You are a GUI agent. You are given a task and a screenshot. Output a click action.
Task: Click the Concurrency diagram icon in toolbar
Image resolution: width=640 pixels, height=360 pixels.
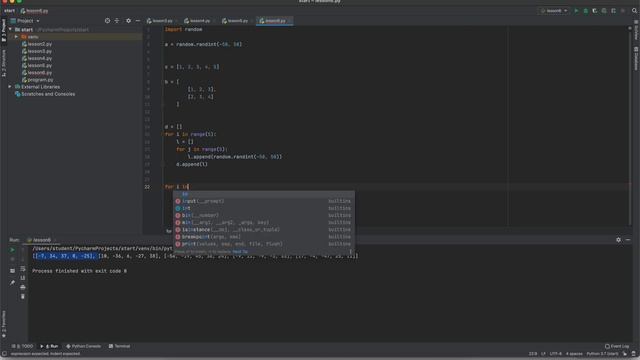613,11
